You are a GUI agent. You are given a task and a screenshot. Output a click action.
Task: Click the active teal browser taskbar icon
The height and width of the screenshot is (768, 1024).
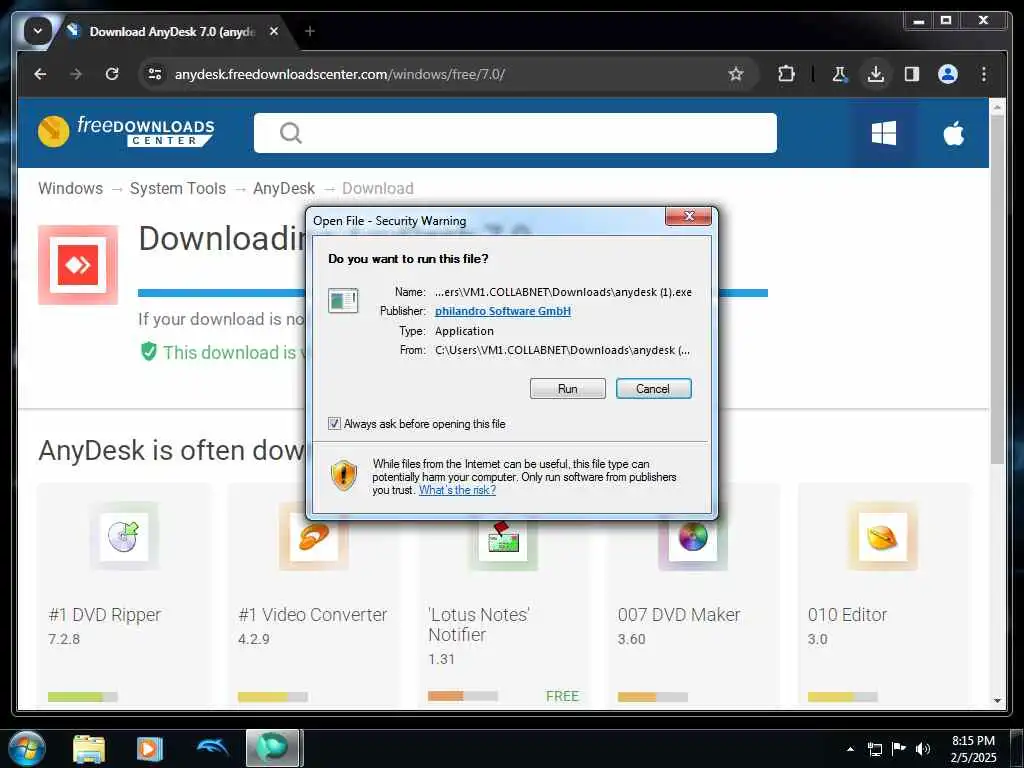(x=273, y=748)
